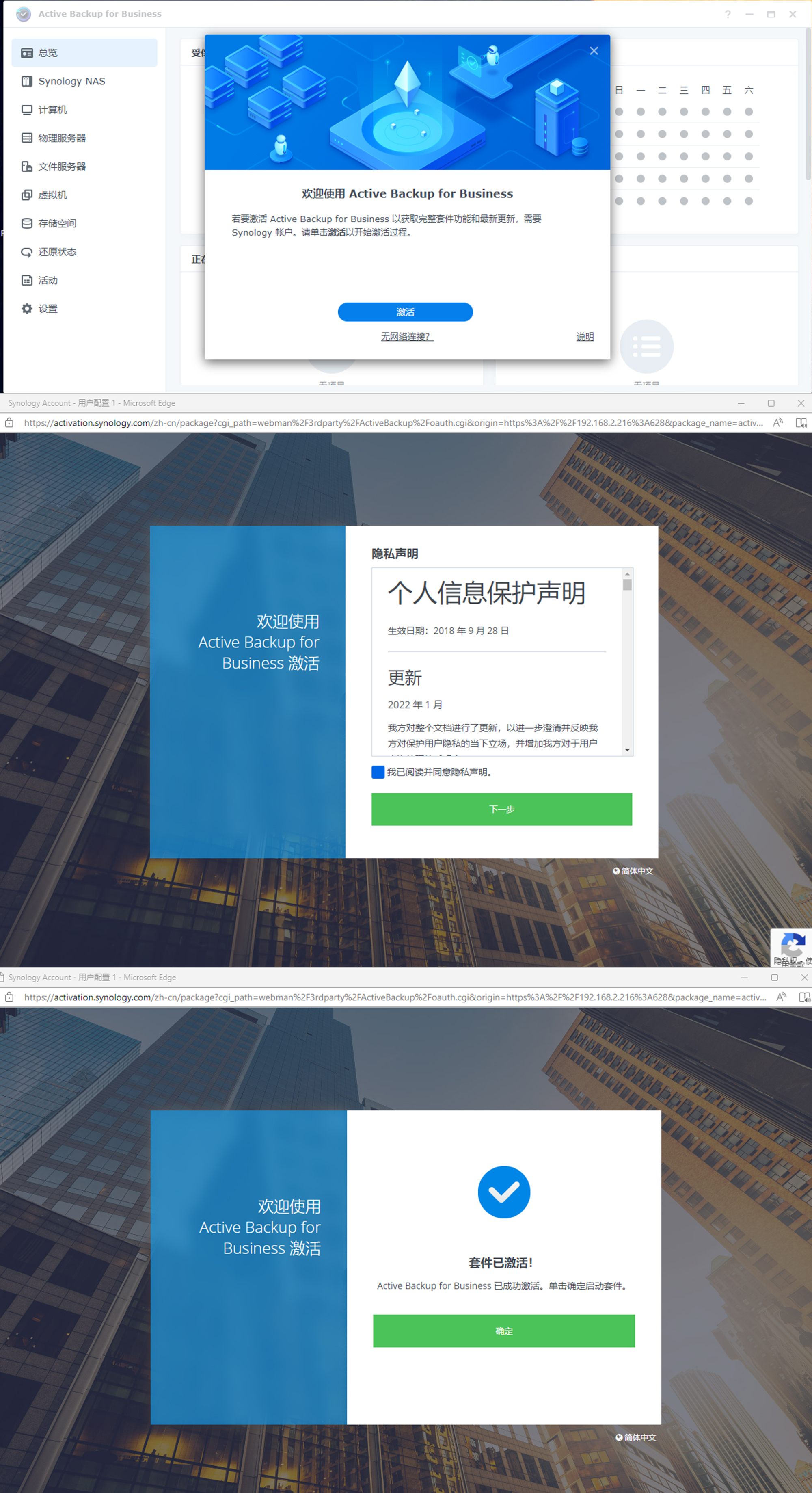Open immersive reader in the Edge address bar
This screenshot has height=1493, width=812.
(802, 422)
